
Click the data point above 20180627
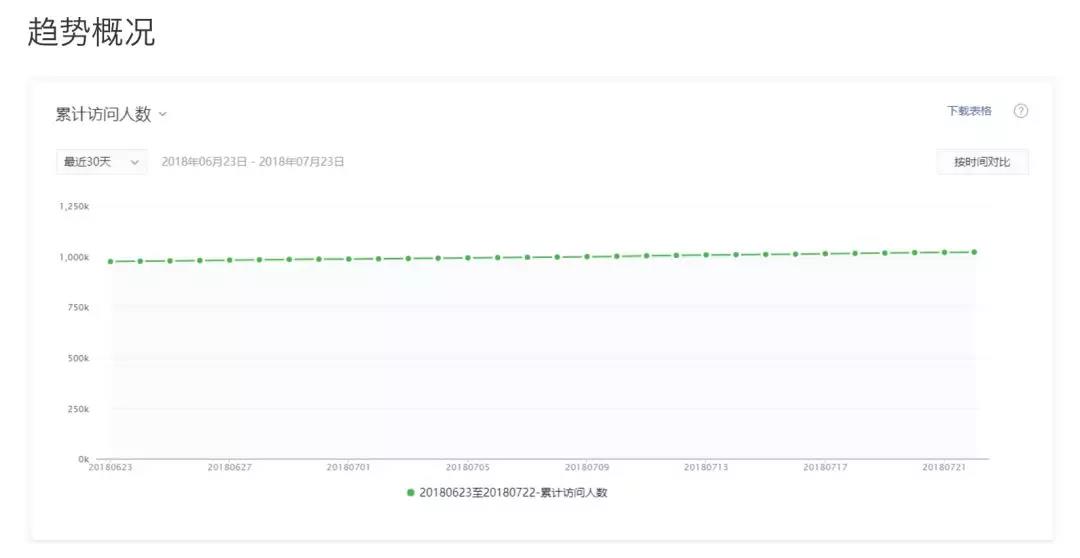[229, 260]
